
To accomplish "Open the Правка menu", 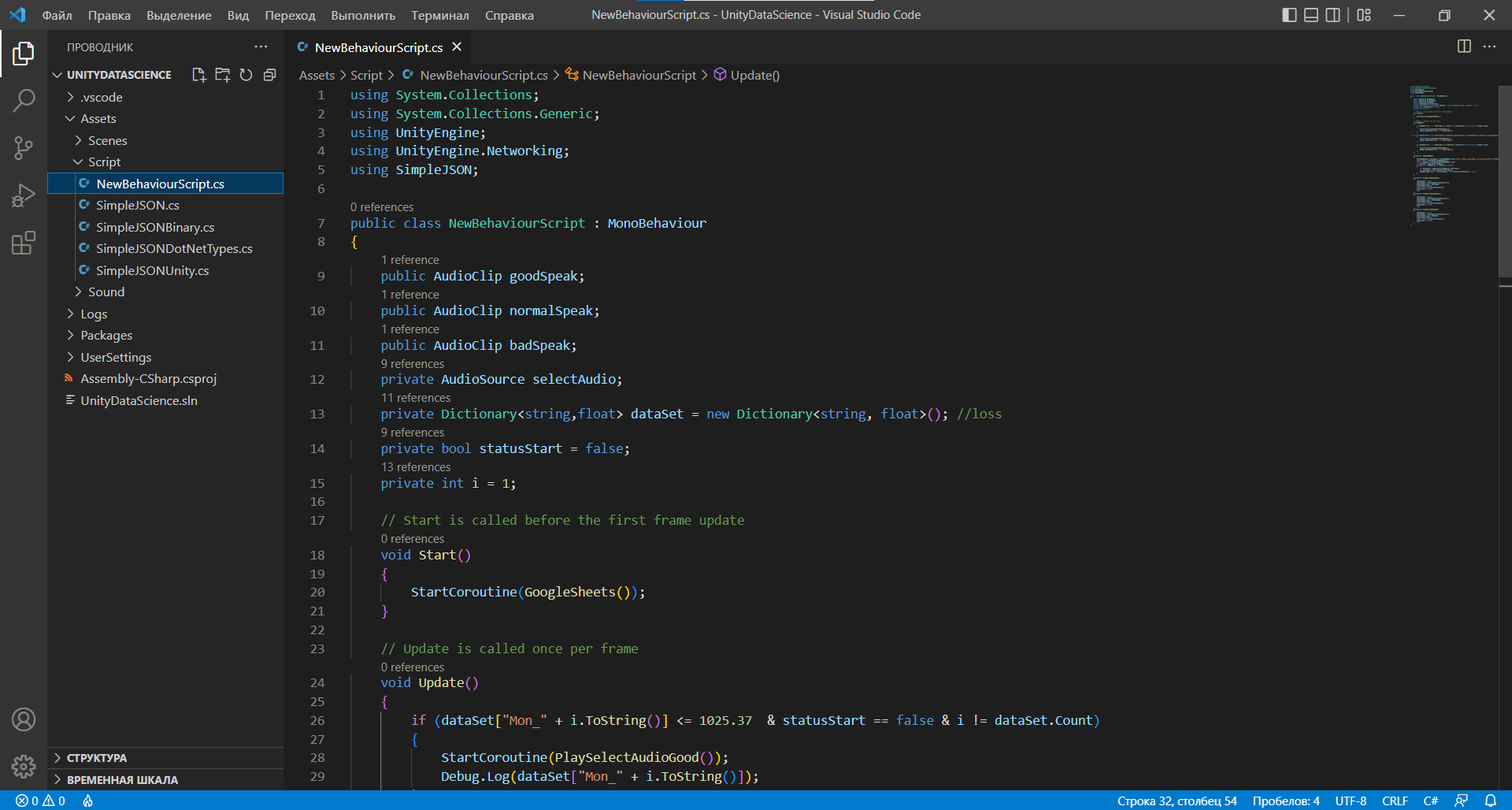I will 109,15.
